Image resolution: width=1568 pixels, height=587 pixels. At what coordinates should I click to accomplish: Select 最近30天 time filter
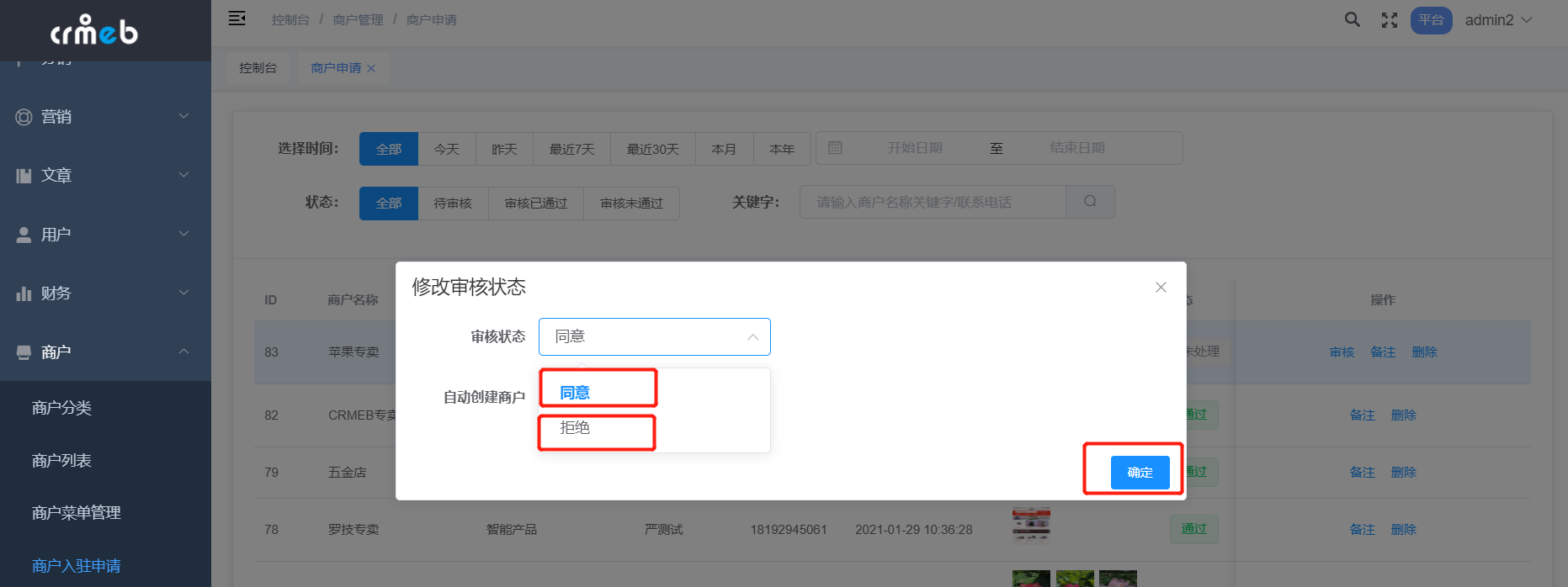pyautogui.click(x=653, y=149)
